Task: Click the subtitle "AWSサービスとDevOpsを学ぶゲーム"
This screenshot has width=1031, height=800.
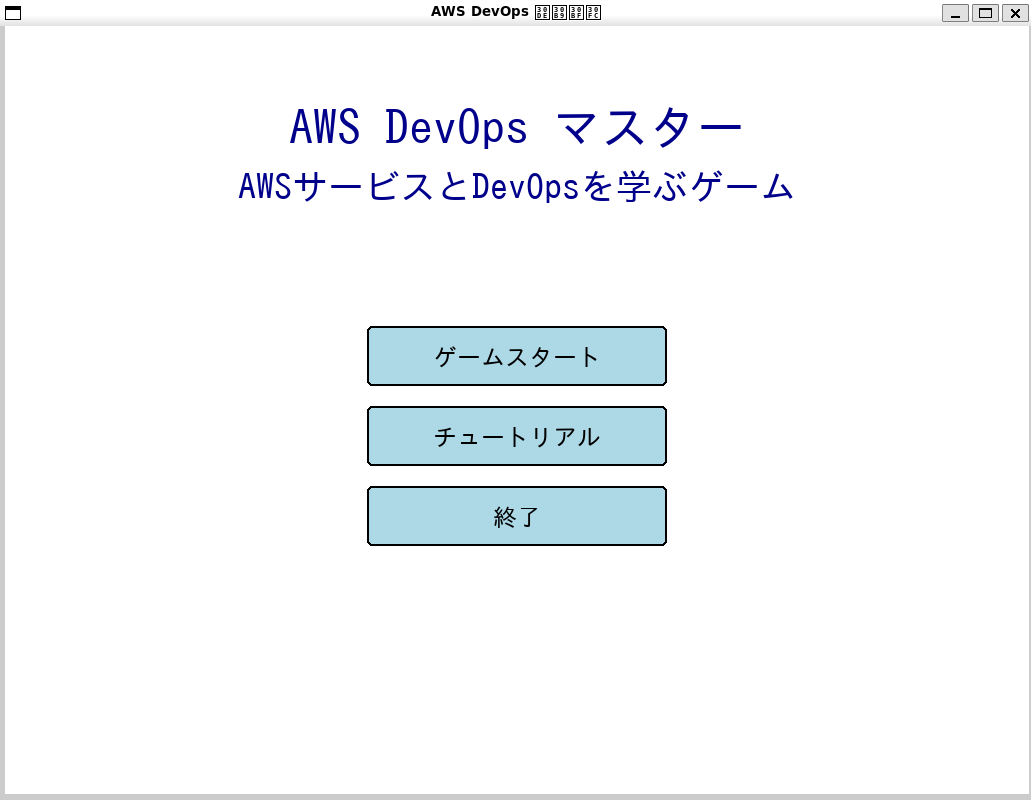Action: point(515,186)
